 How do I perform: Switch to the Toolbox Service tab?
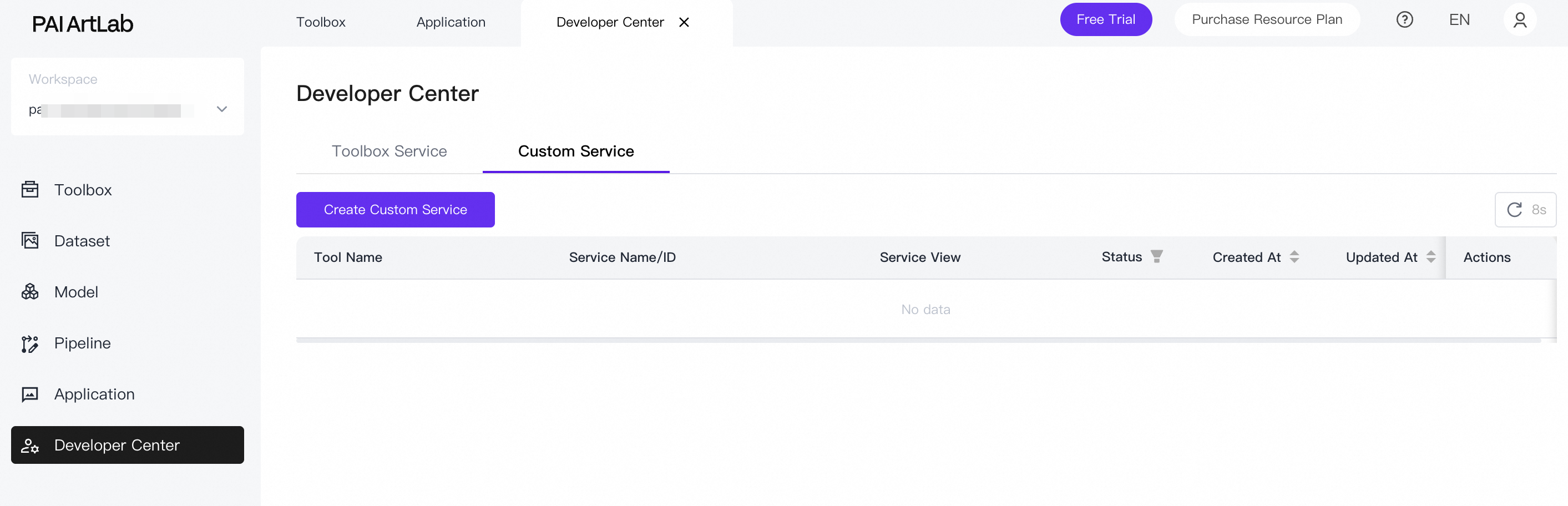pos(389,151)
